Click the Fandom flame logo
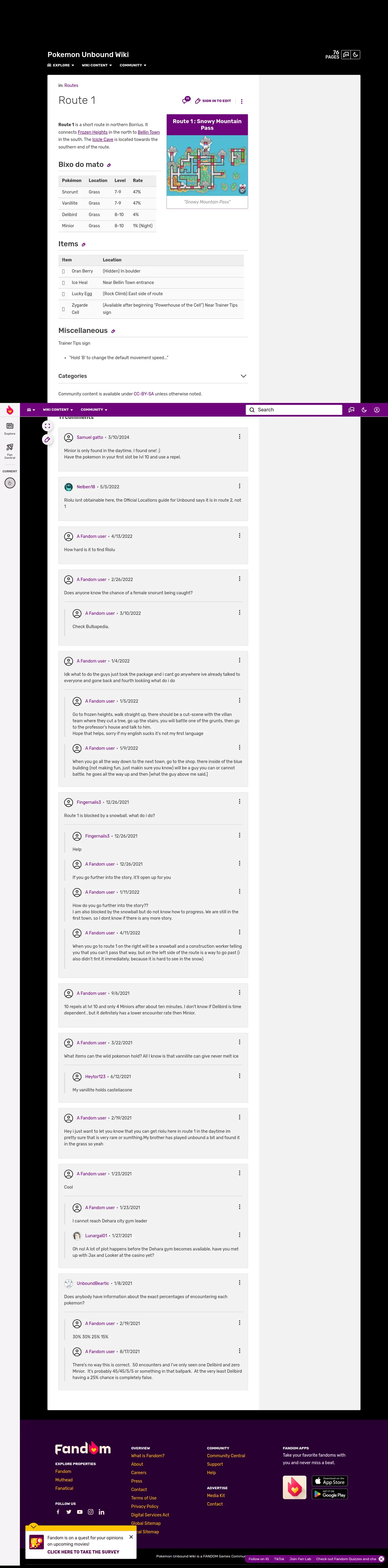The height and width of the screenshot is (1568, 388). pos(10,410)
